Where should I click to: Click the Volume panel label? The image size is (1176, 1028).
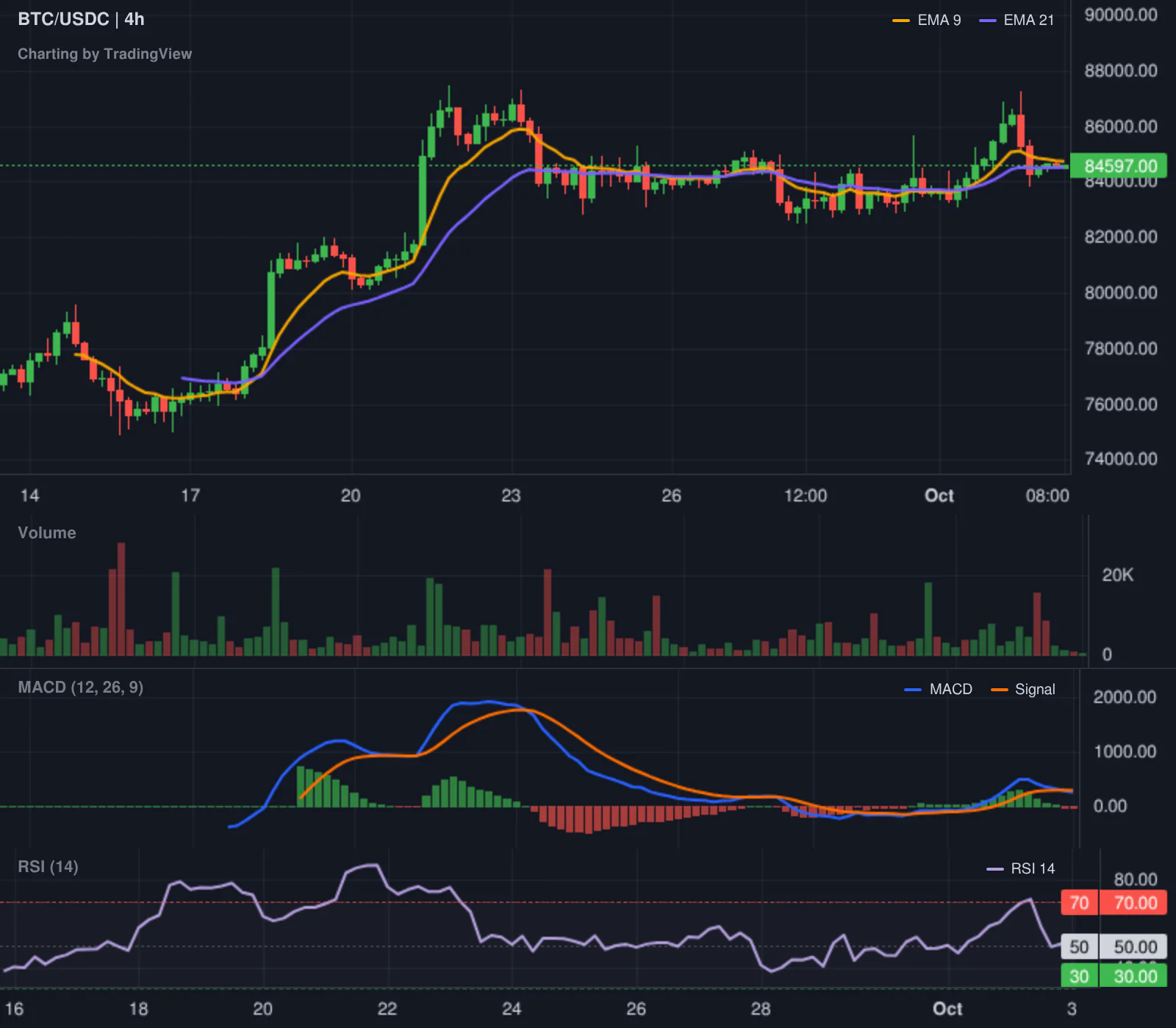click(x=47, y=533)
